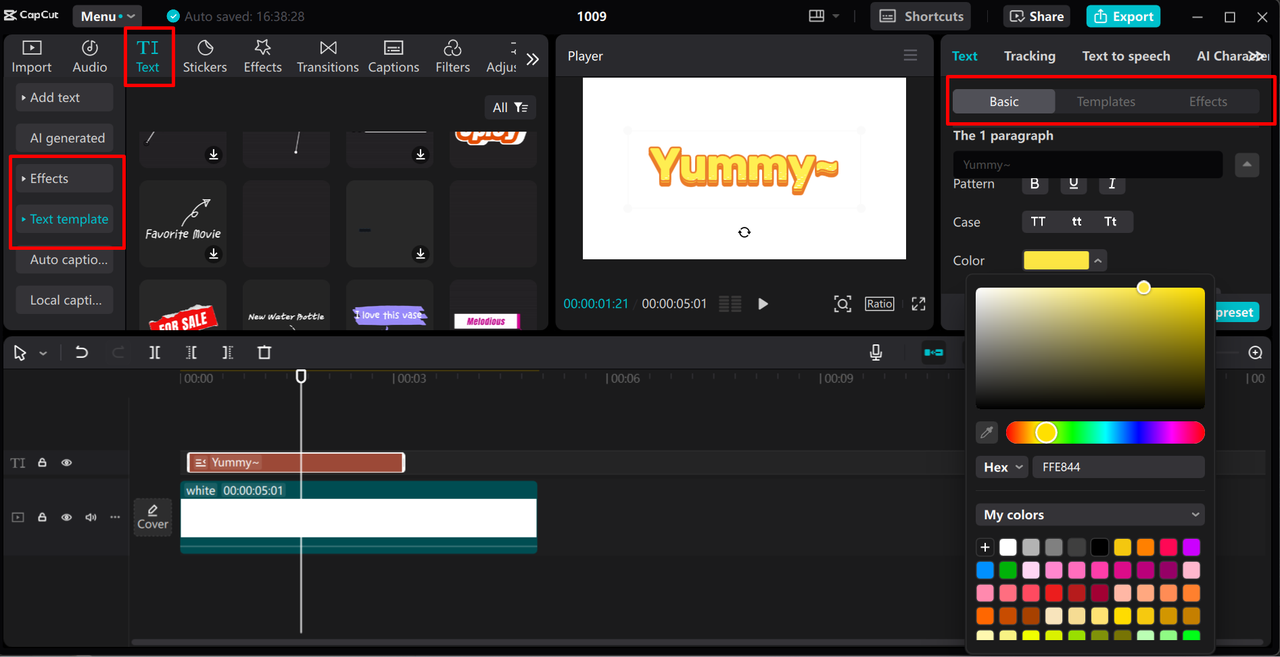This screenshot has height=657, width=1280.
Task: Hide the text track with the eye icon
Action: pos(67,463)
